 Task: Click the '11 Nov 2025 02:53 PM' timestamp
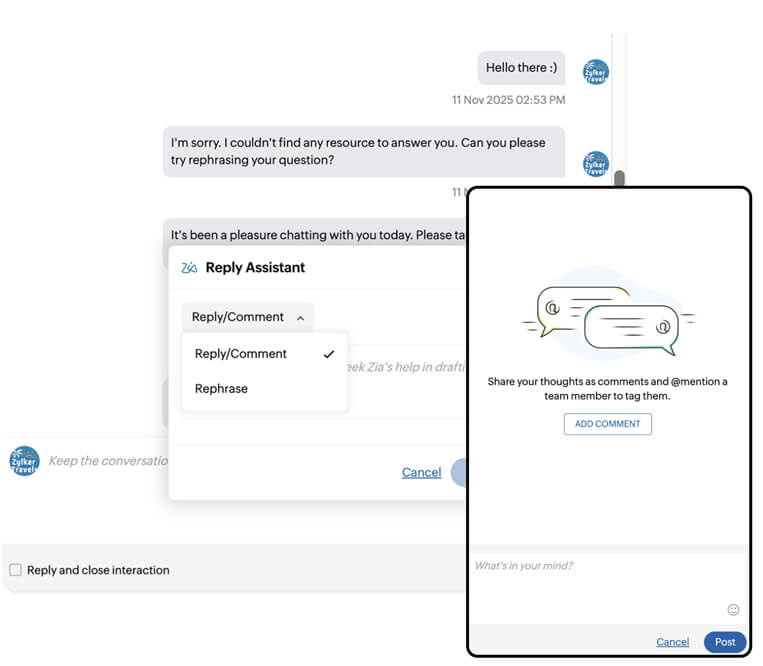coord(509,100)
